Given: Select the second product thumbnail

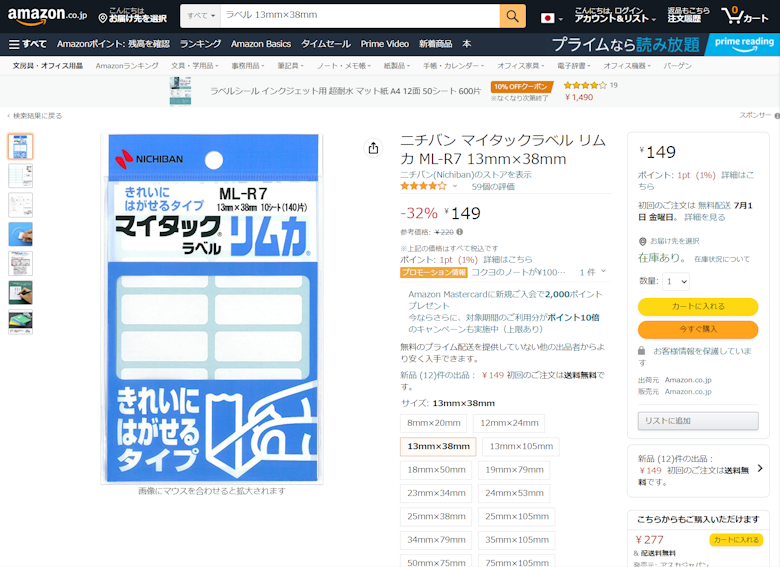Looking at the screenshot, I should [20, 176].
